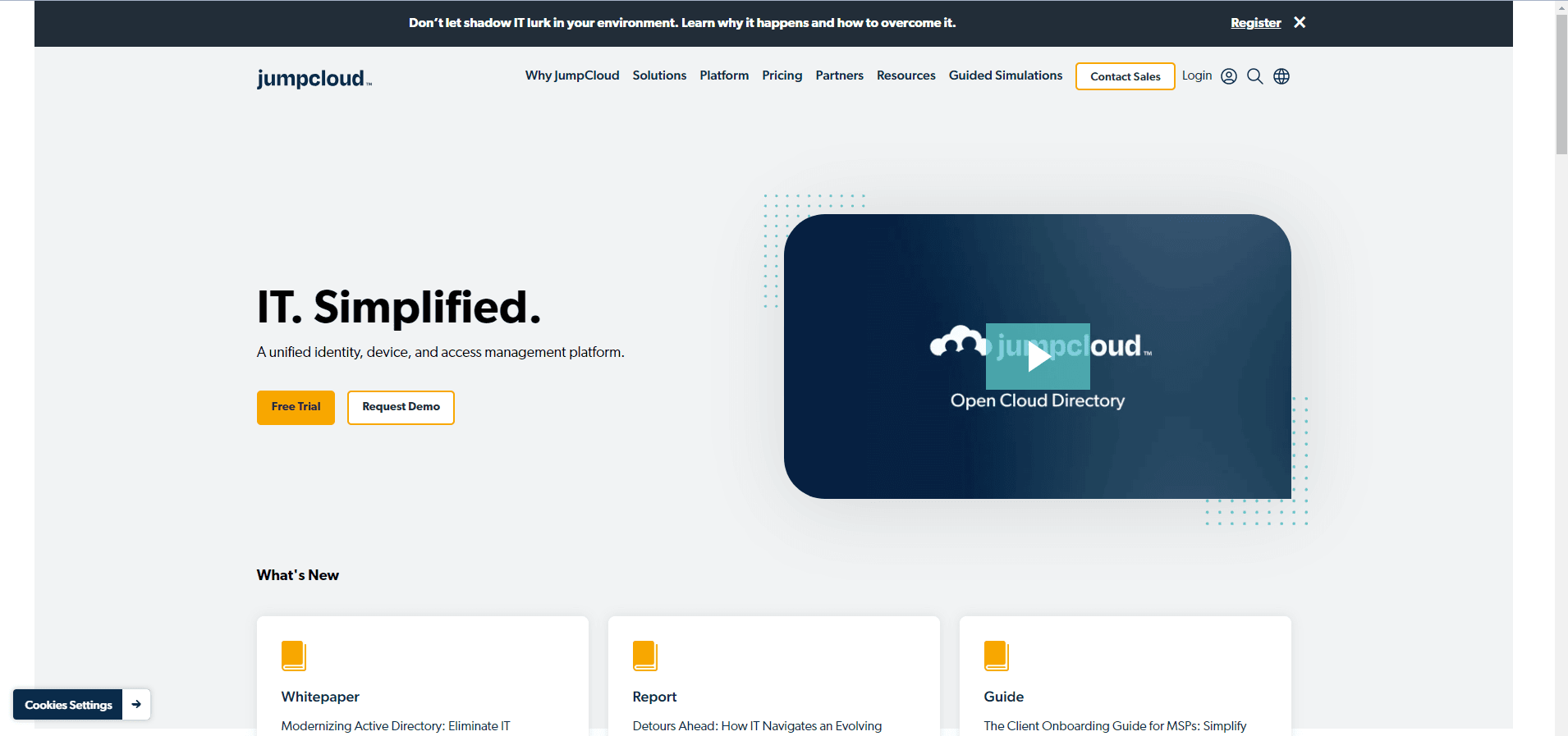The width and height of the screenshot is (1568, 736).
Task: Play the Open Cloud Directory video
Action: point(1038,356)
